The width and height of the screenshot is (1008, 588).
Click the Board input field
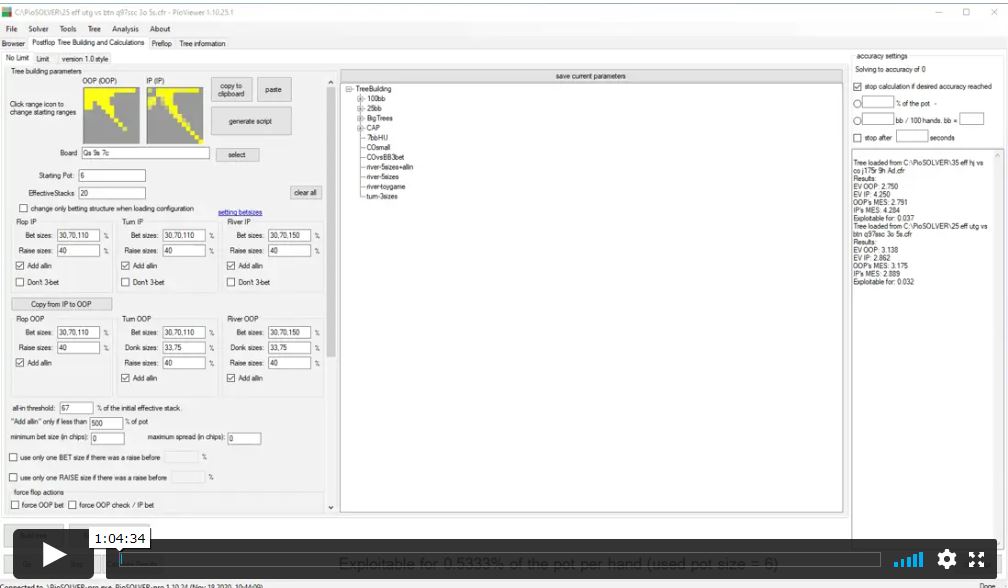point(145,153)
